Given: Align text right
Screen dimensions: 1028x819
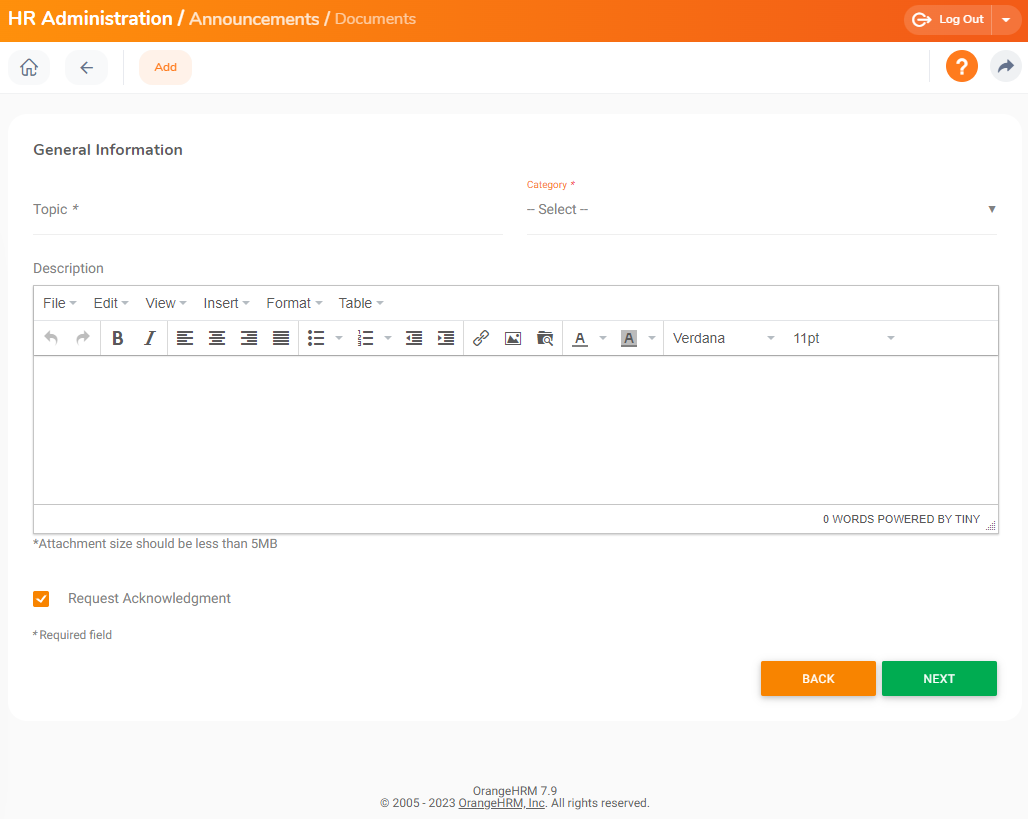Looking at the screenshot, I should pos(249,338).
